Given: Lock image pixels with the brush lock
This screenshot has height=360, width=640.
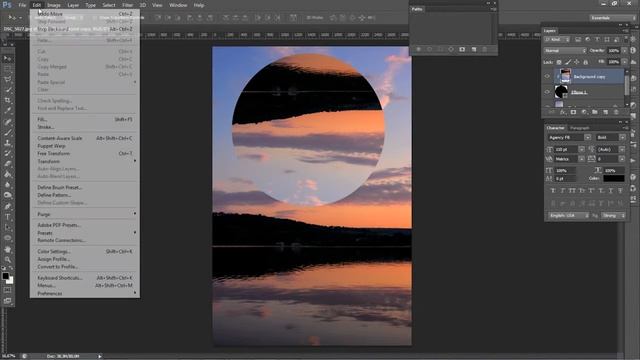Looking at the screenshot, I should [x=568, y=62].
